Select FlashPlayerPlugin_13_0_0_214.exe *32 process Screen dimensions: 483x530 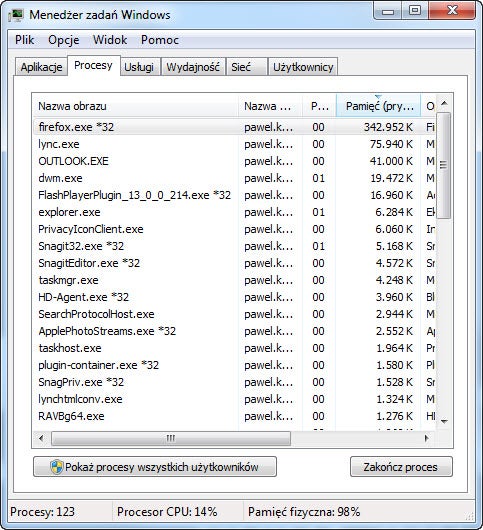[235, 195]
